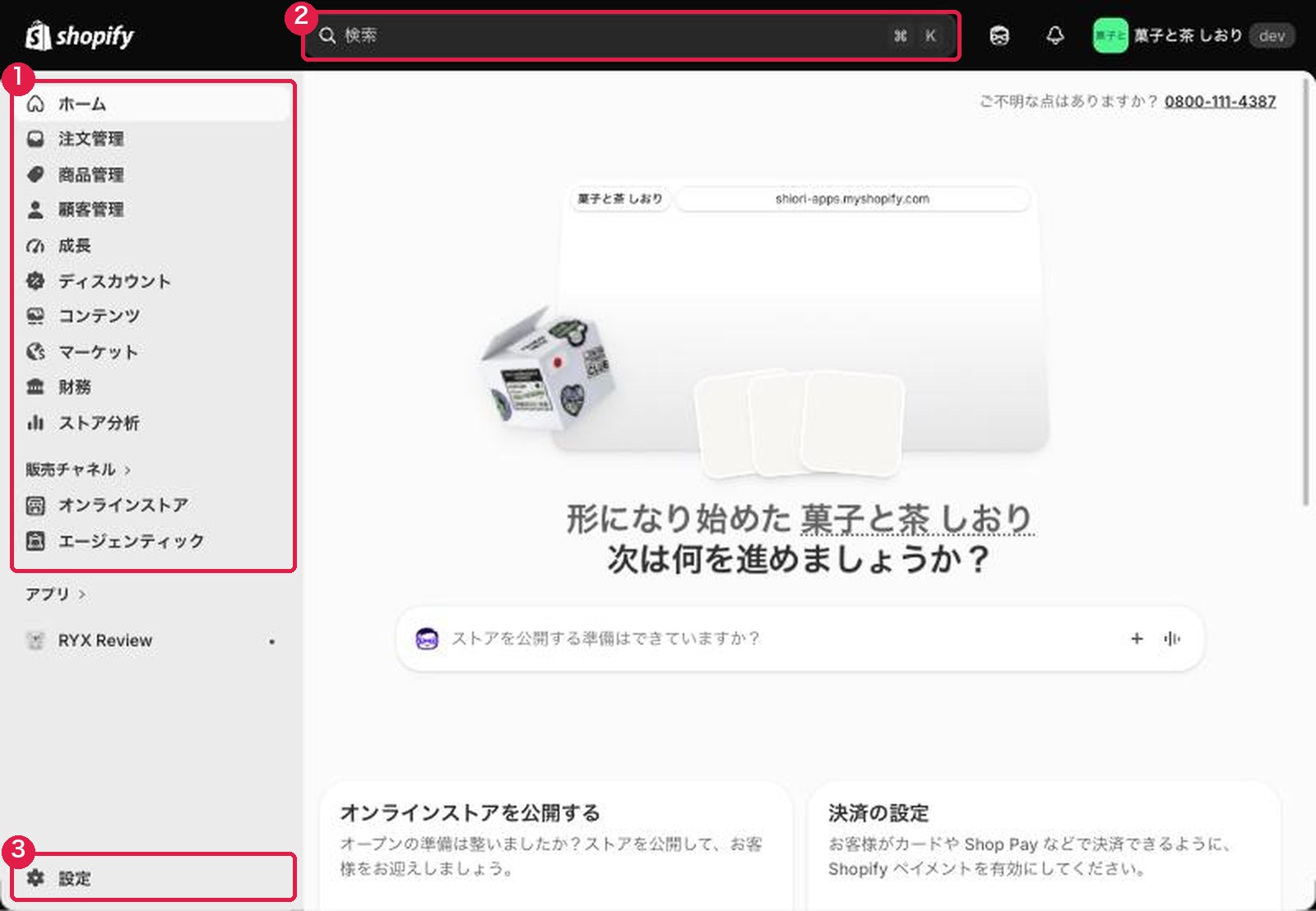Open the 決済の設定 card
Image resolution: width=1316 pixels, height=911 pixels.
1045,846
